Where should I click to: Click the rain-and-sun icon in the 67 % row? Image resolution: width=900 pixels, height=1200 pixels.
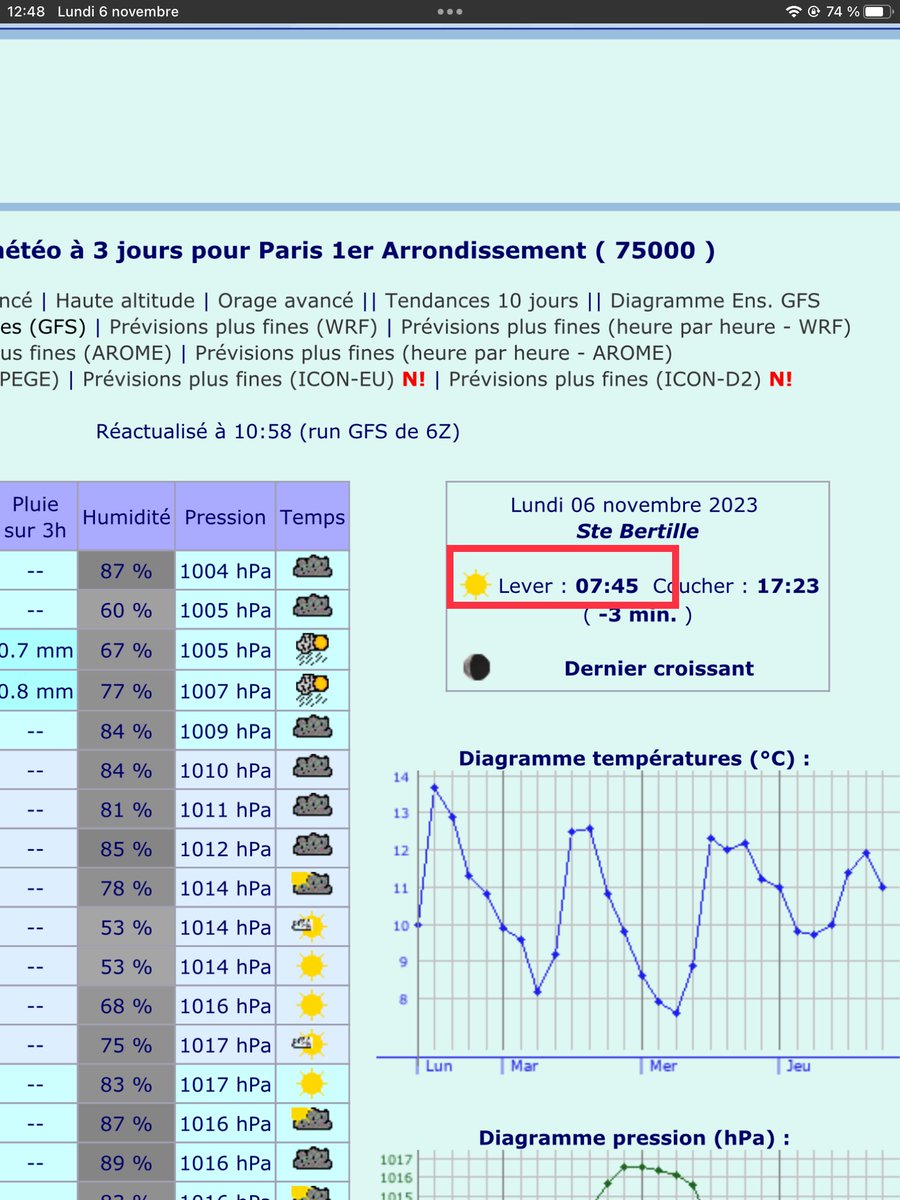[312, 649]
